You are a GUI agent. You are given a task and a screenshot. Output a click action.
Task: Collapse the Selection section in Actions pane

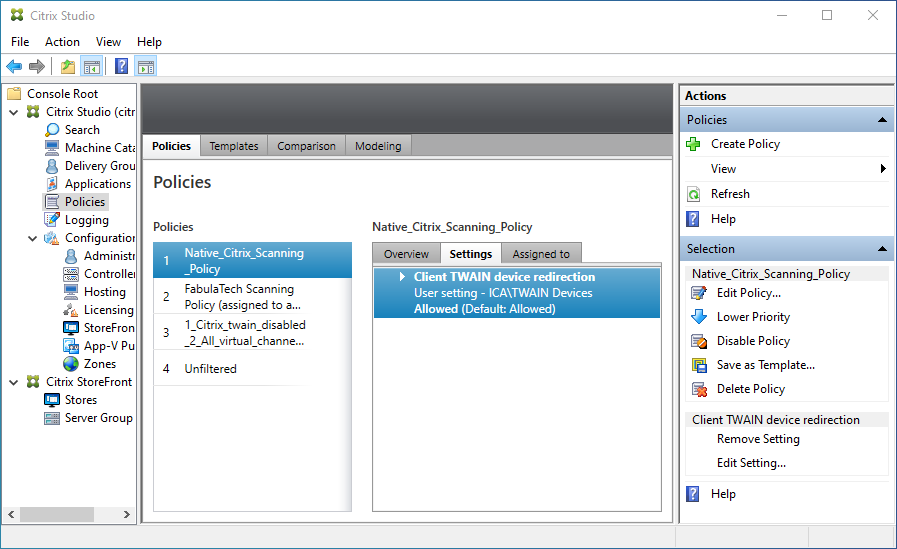coord(882,249)
